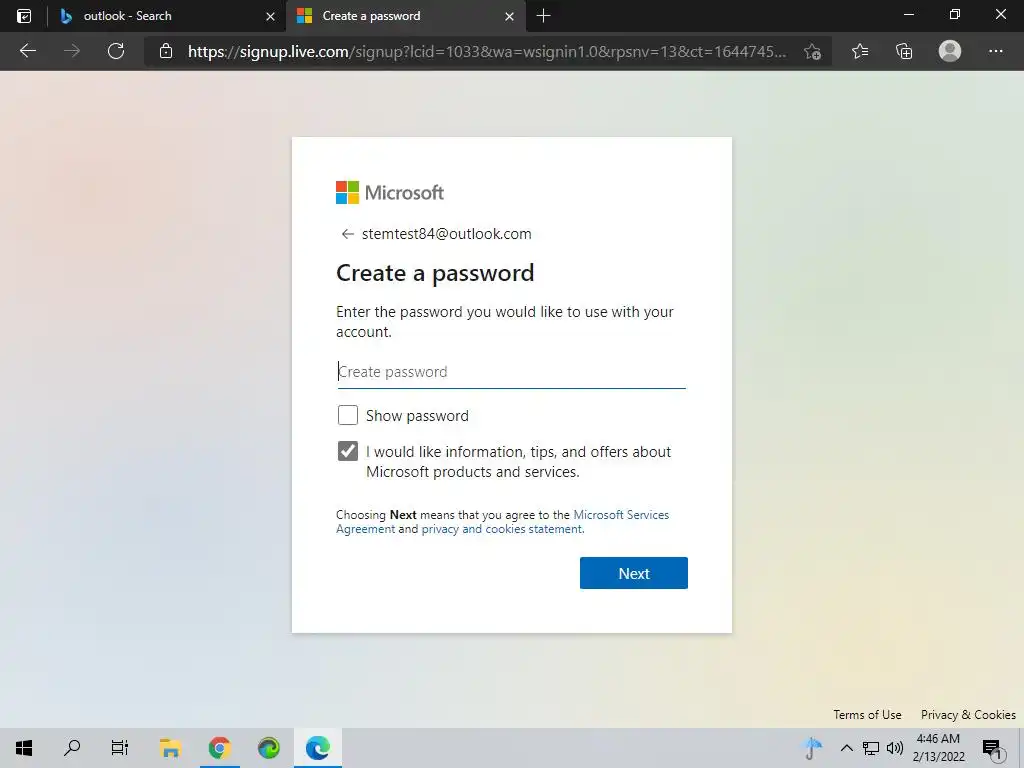1024x768 pixels.
Task: Open Task View on the taskbar
Action: (x=120, y=748)
